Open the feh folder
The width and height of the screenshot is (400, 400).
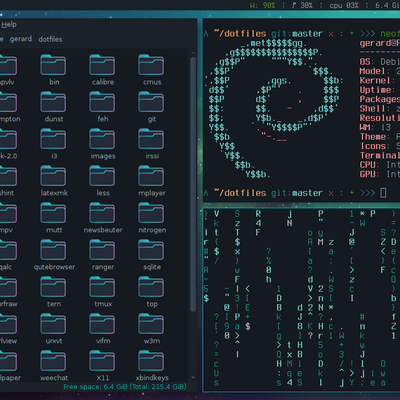coord(103,107)
